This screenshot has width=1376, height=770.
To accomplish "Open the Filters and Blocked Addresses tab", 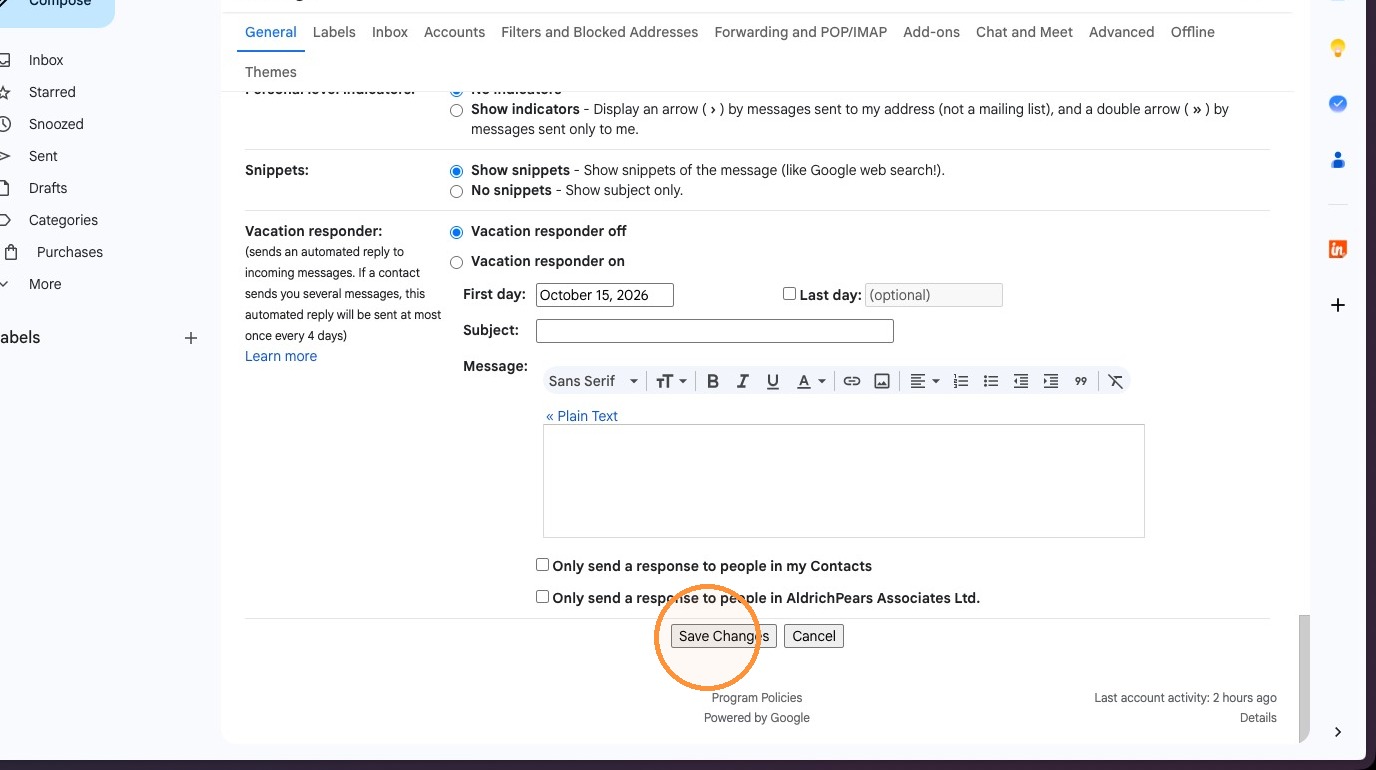I will (x=600, y=32).
